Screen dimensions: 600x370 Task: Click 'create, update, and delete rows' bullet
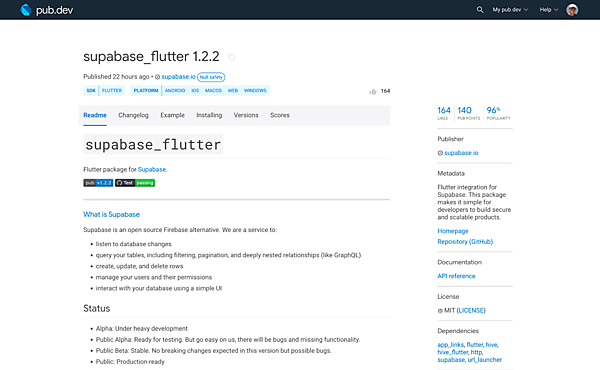coord(139,266)
